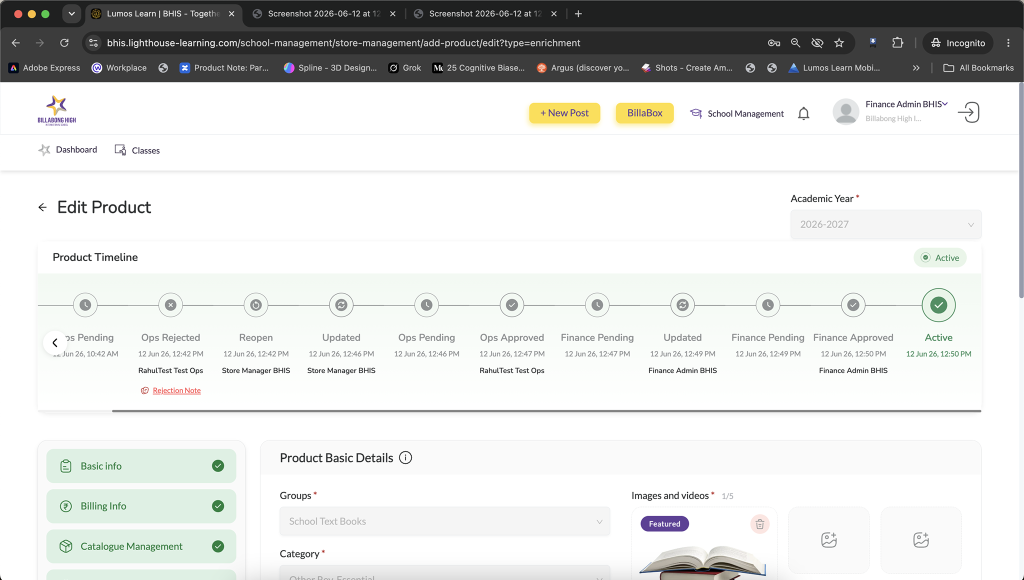
Task: Open the Category dropdown
Action: click(x=445, y=573)
